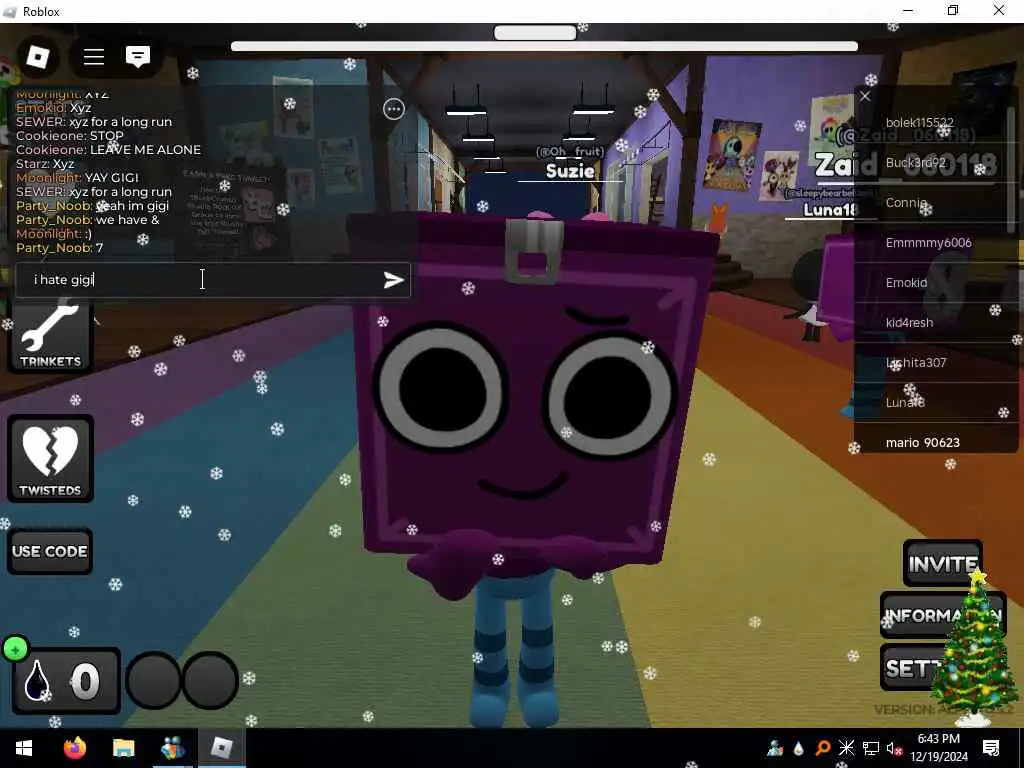Open the SETTINGS button

[914, 667]
